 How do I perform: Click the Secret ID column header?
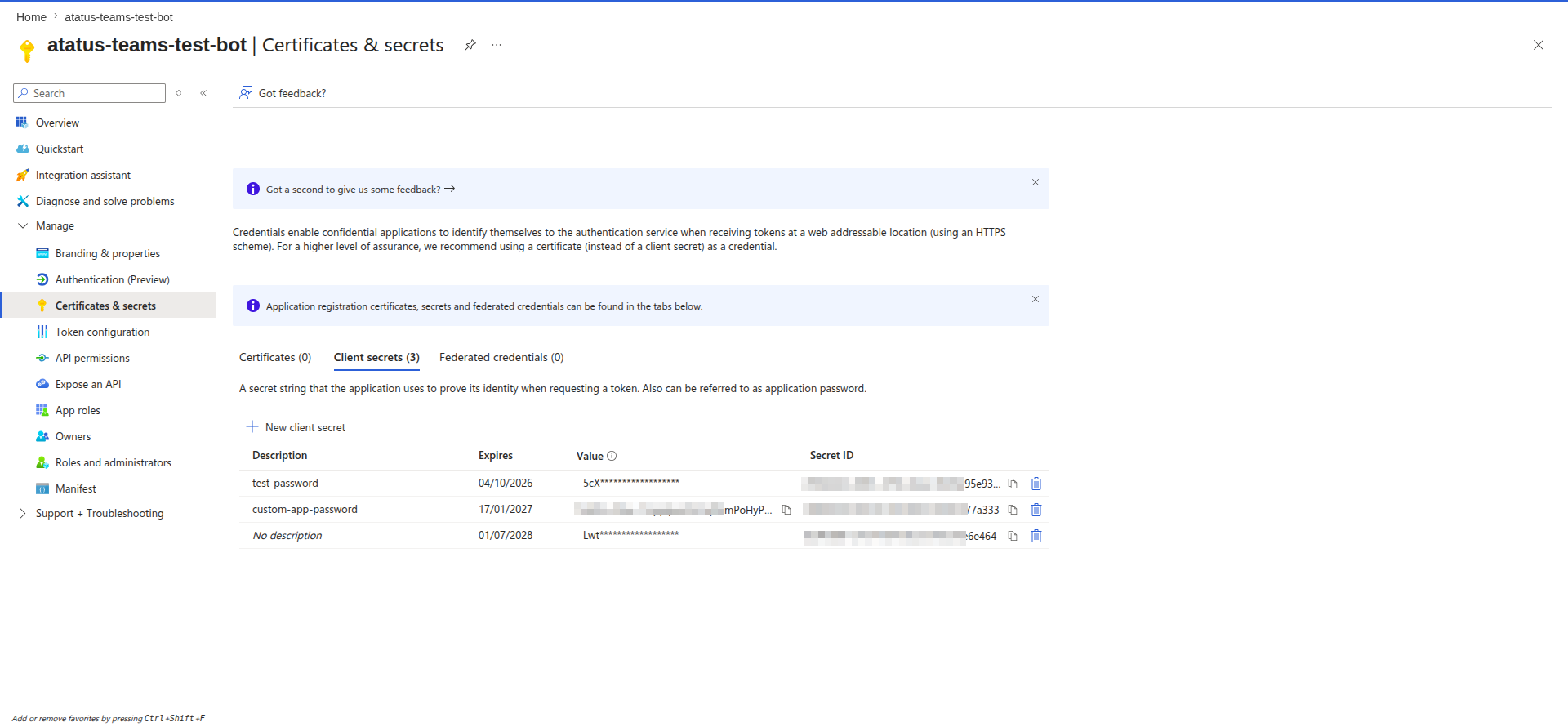(x=831, y=455)
